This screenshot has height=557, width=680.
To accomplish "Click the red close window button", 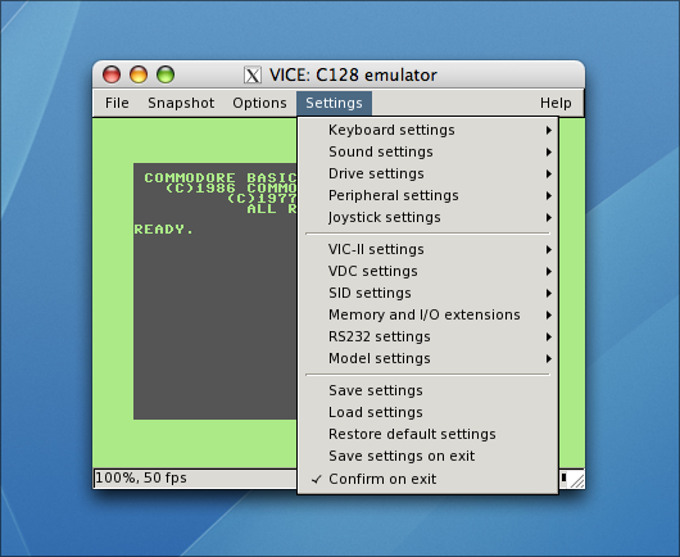I will click(x=111, y=74).
